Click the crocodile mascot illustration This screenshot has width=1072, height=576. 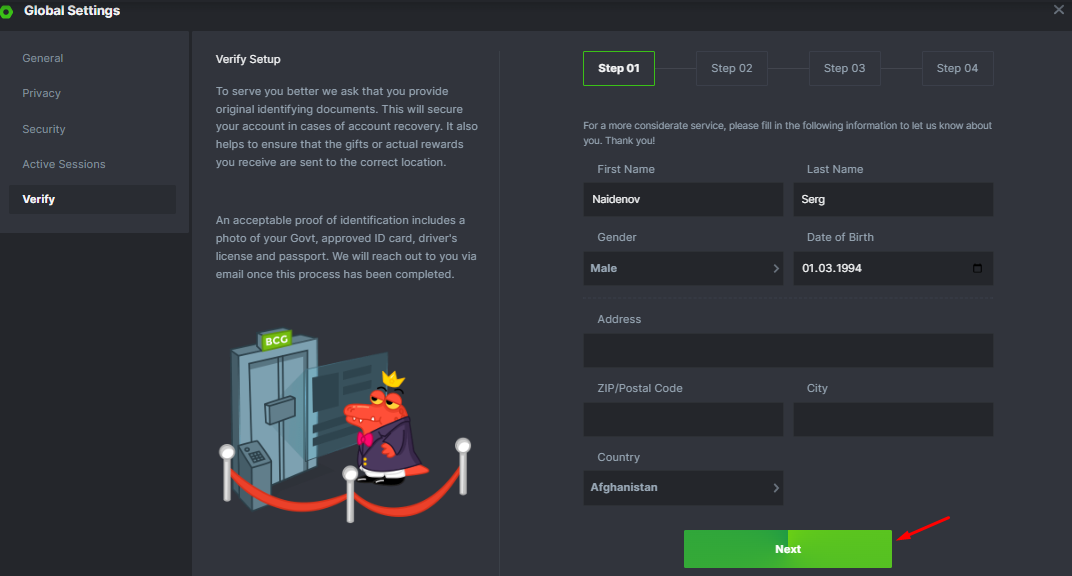[384, 428]
